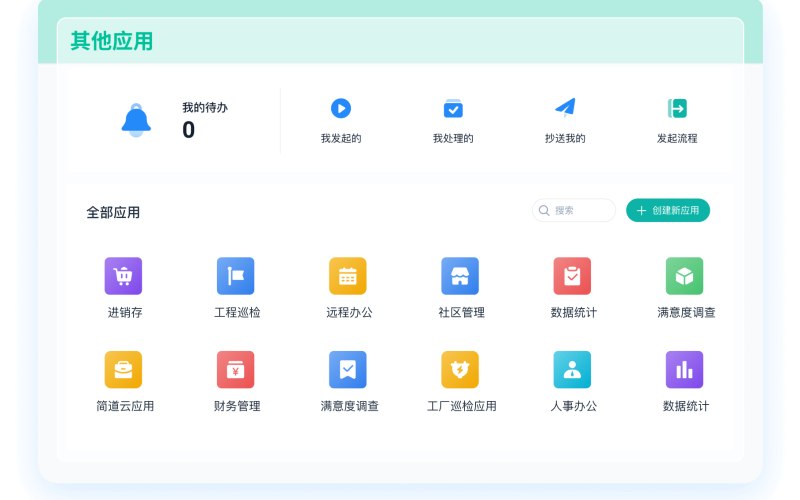Click the blue bell notification icon
This screenshot has width=800, height=500.
[x=136, y=120]
